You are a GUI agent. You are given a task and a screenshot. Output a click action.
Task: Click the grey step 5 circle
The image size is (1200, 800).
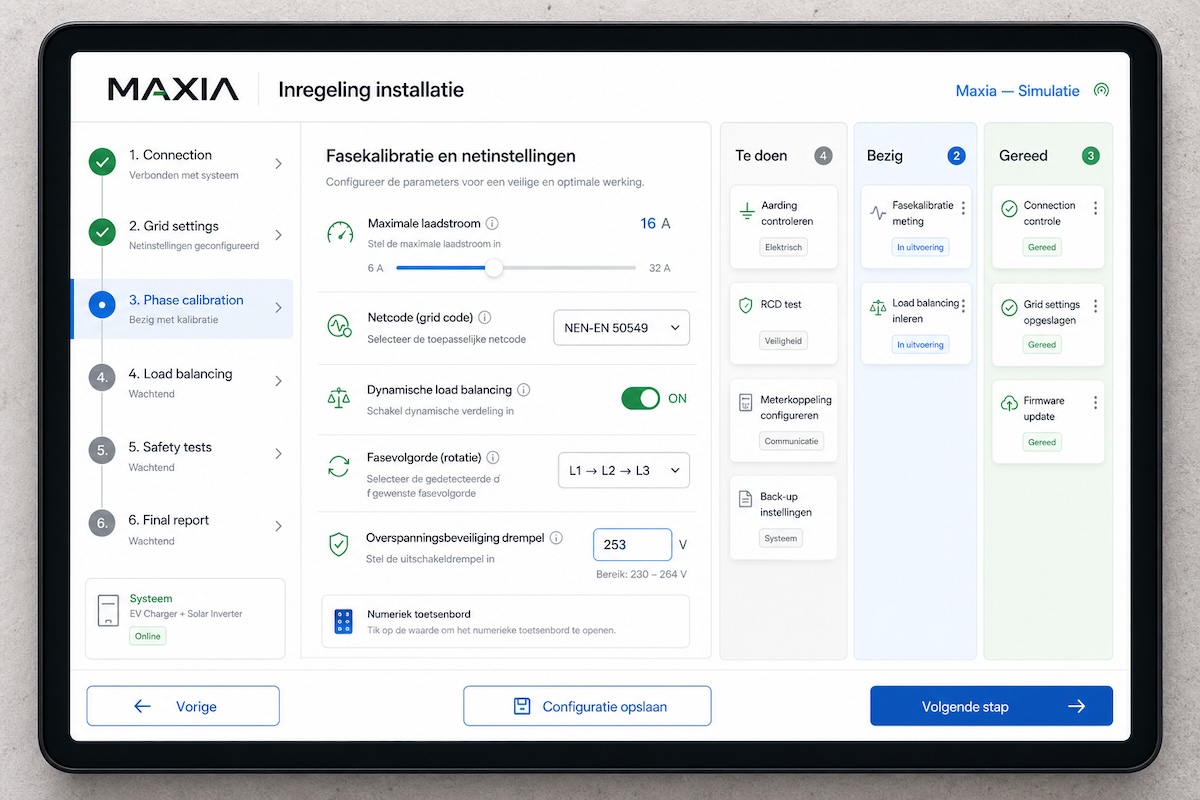click(x=101, y=450)
